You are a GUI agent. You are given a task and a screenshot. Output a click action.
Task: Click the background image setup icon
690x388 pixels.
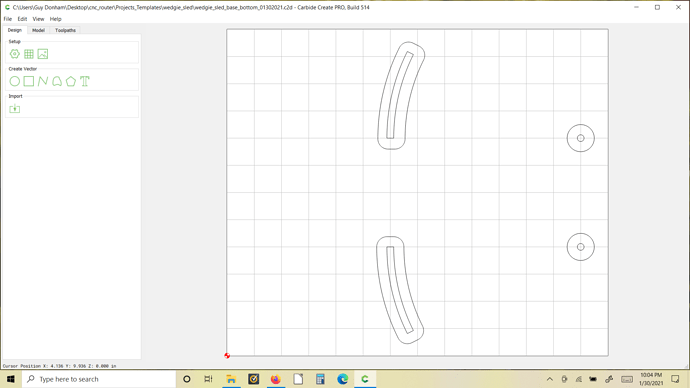43,54
